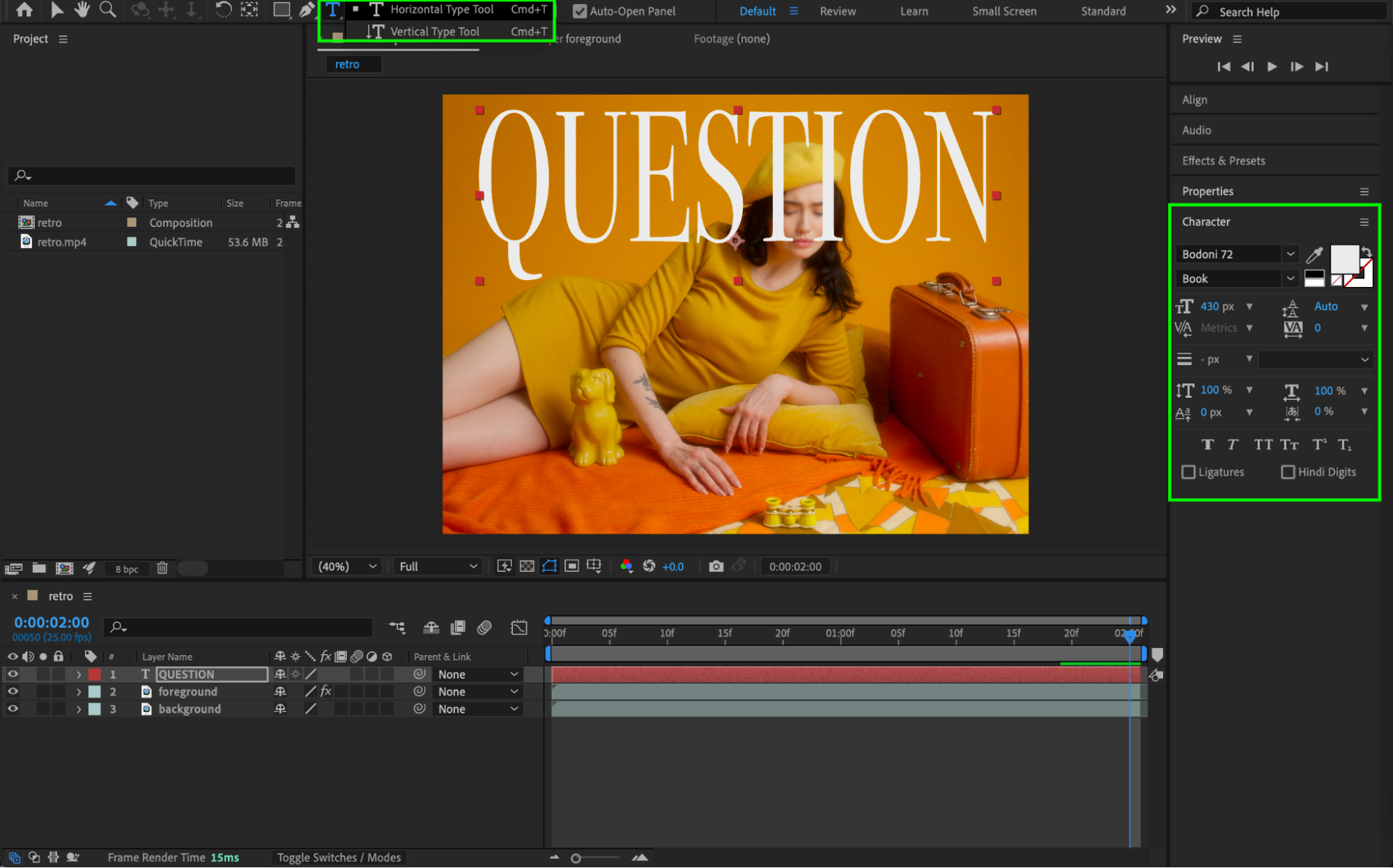
Task: Delete item with Project trash icon
Action: click(x=162, y=568)
